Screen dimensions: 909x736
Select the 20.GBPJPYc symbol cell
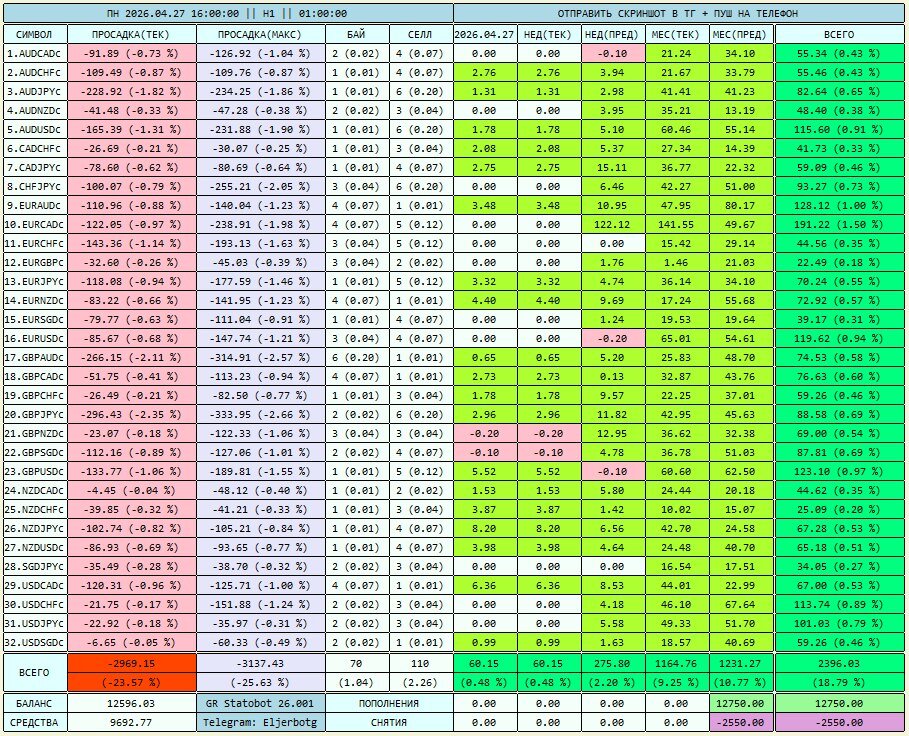(x=35, y=414)
